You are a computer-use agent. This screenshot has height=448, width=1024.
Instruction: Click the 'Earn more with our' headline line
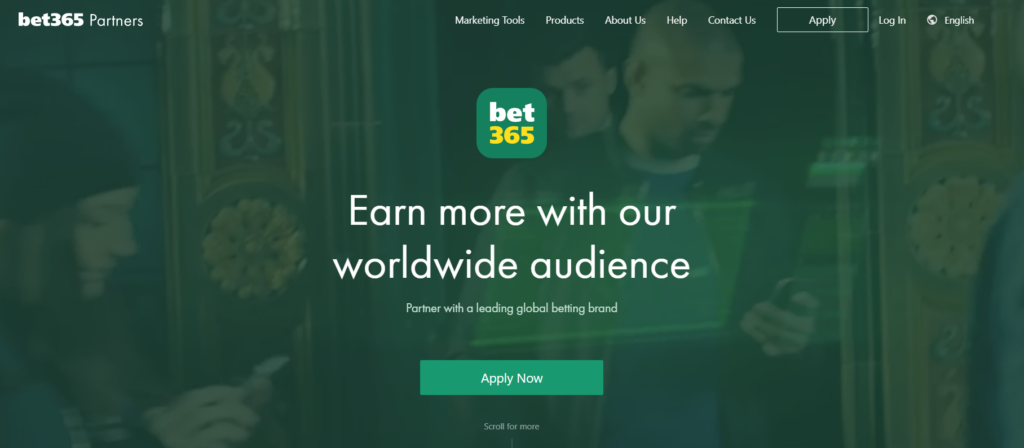click(512, 211)
